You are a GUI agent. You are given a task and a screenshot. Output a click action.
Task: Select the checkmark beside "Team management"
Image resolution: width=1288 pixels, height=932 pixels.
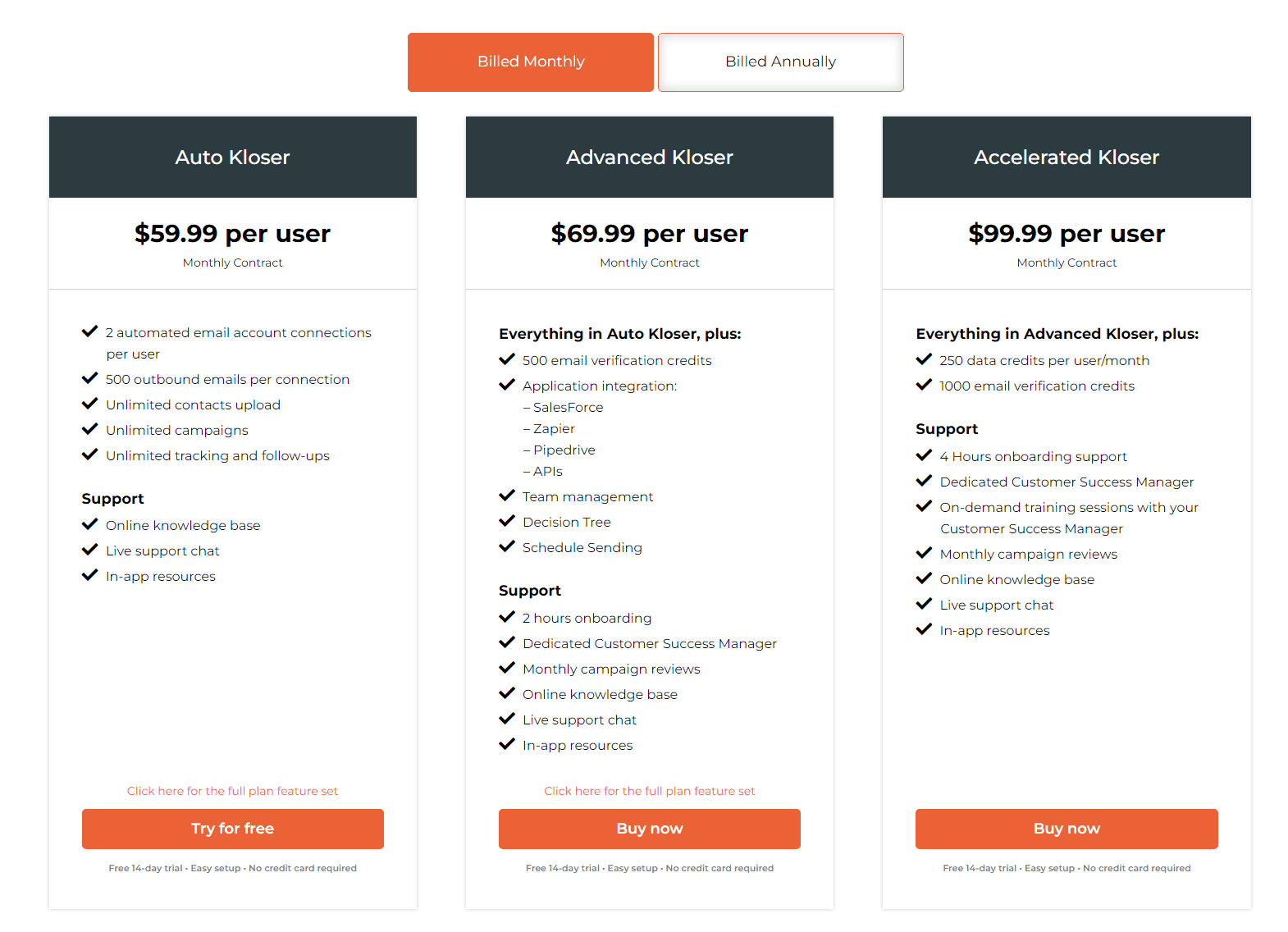point(507,495)
